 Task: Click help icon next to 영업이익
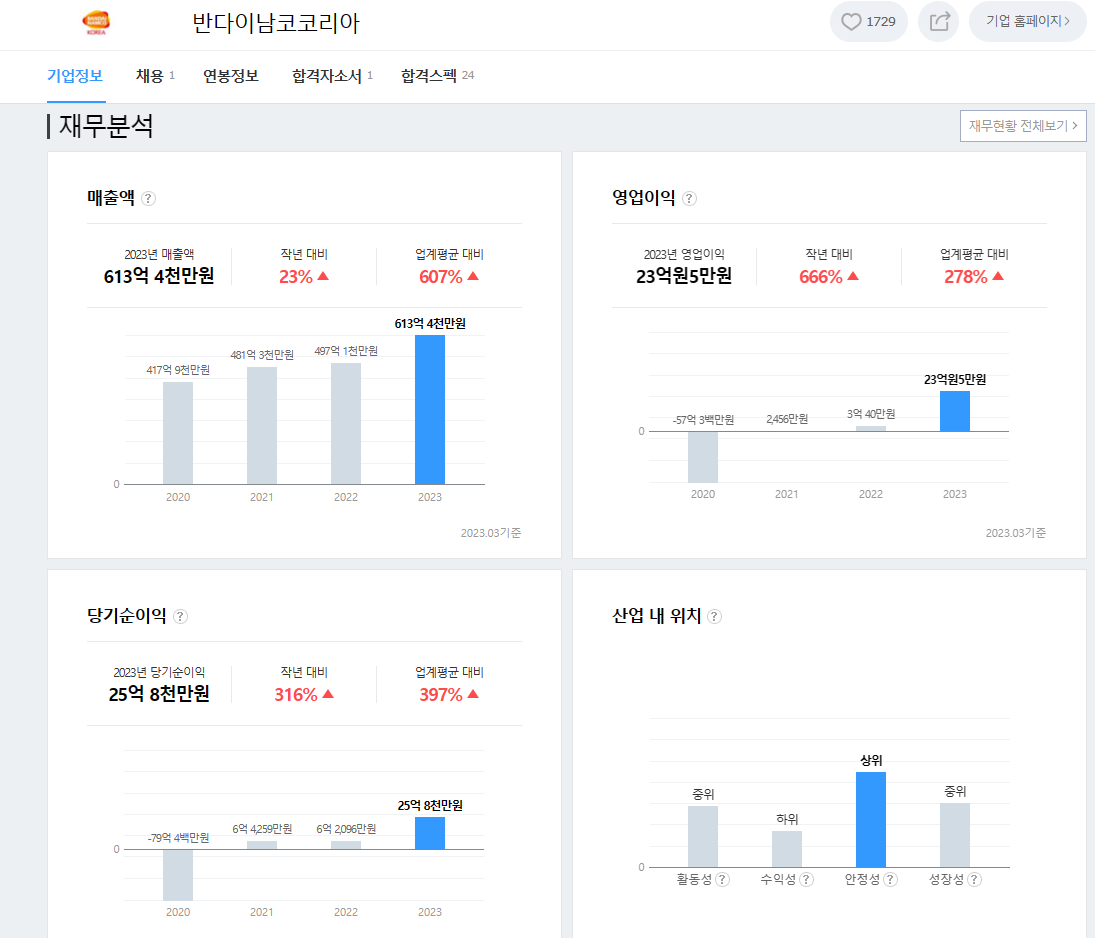pyautogui.click(x=689, y=198)
